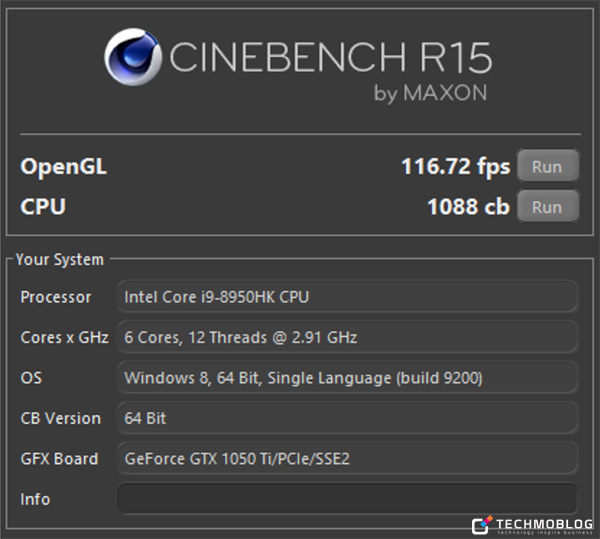600x539 pixels.
Task: Click the "Your System" group heading
Action: [60, 259]
